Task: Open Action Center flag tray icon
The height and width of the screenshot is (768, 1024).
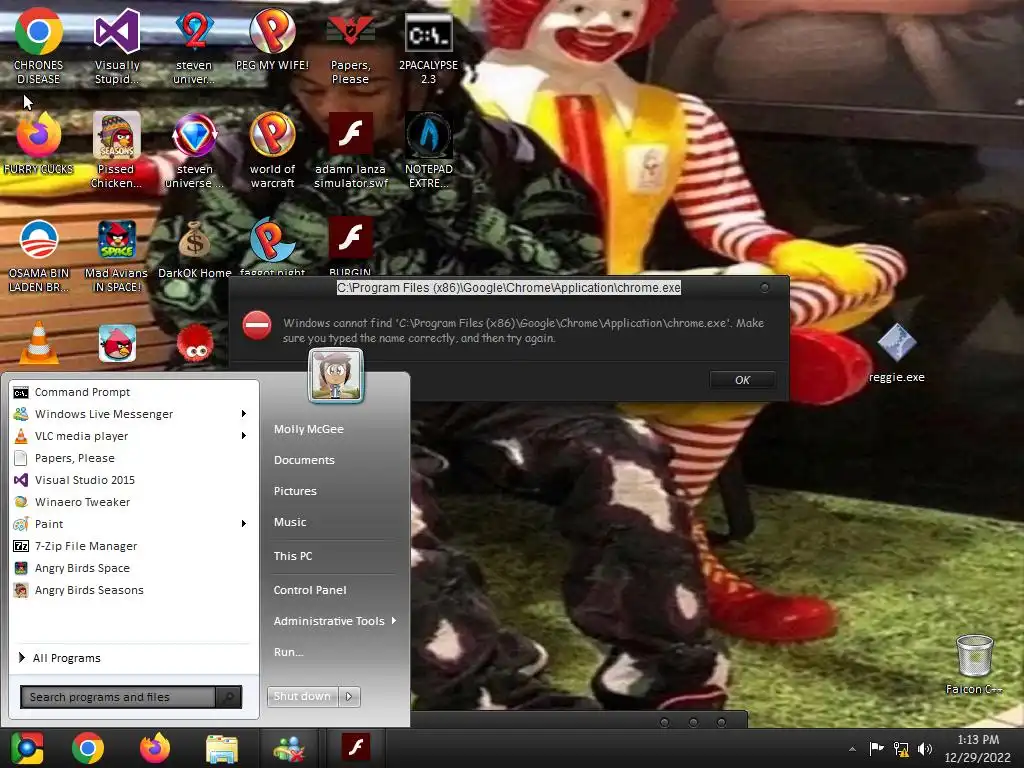Action: [876, 748]
